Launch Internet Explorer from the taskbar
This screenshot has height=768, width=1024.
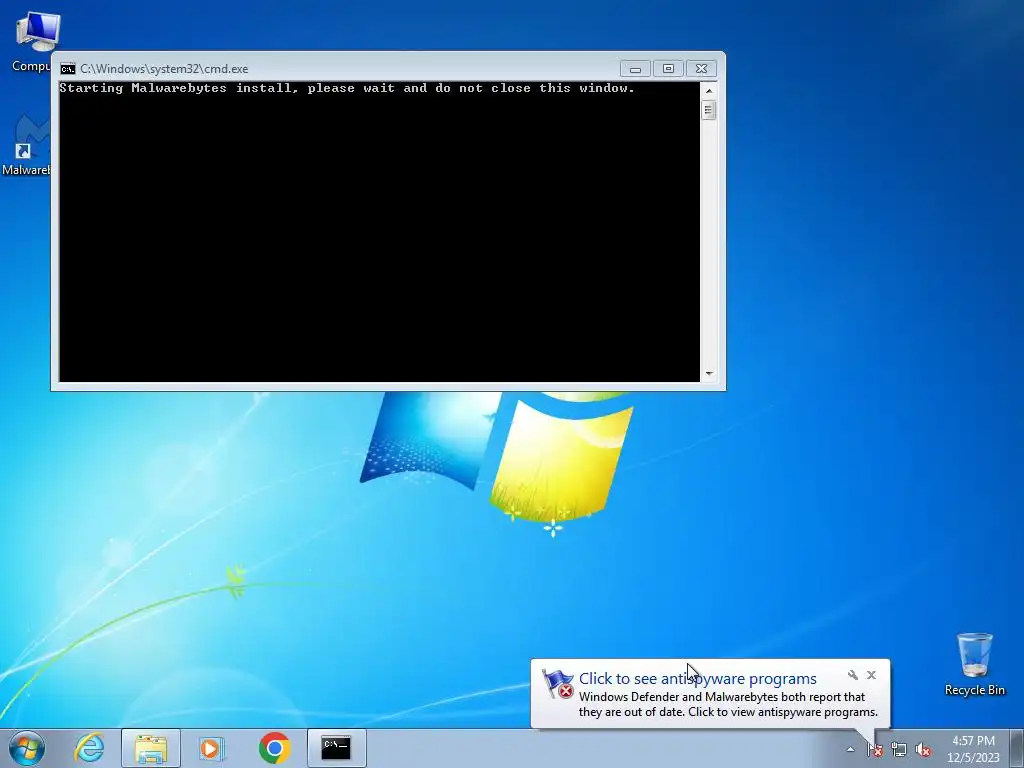click(89, 748)
